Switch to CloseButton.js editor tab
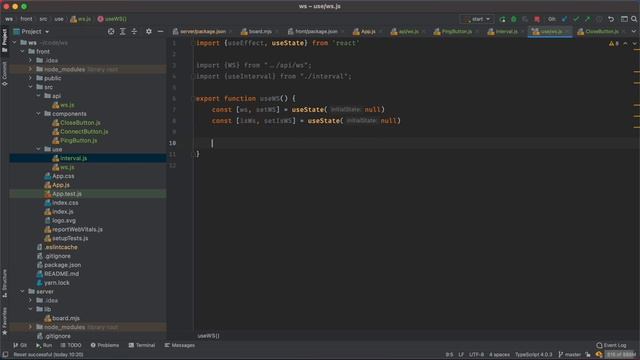This screenshot has width=640, height=360. [x=602, y=31]
